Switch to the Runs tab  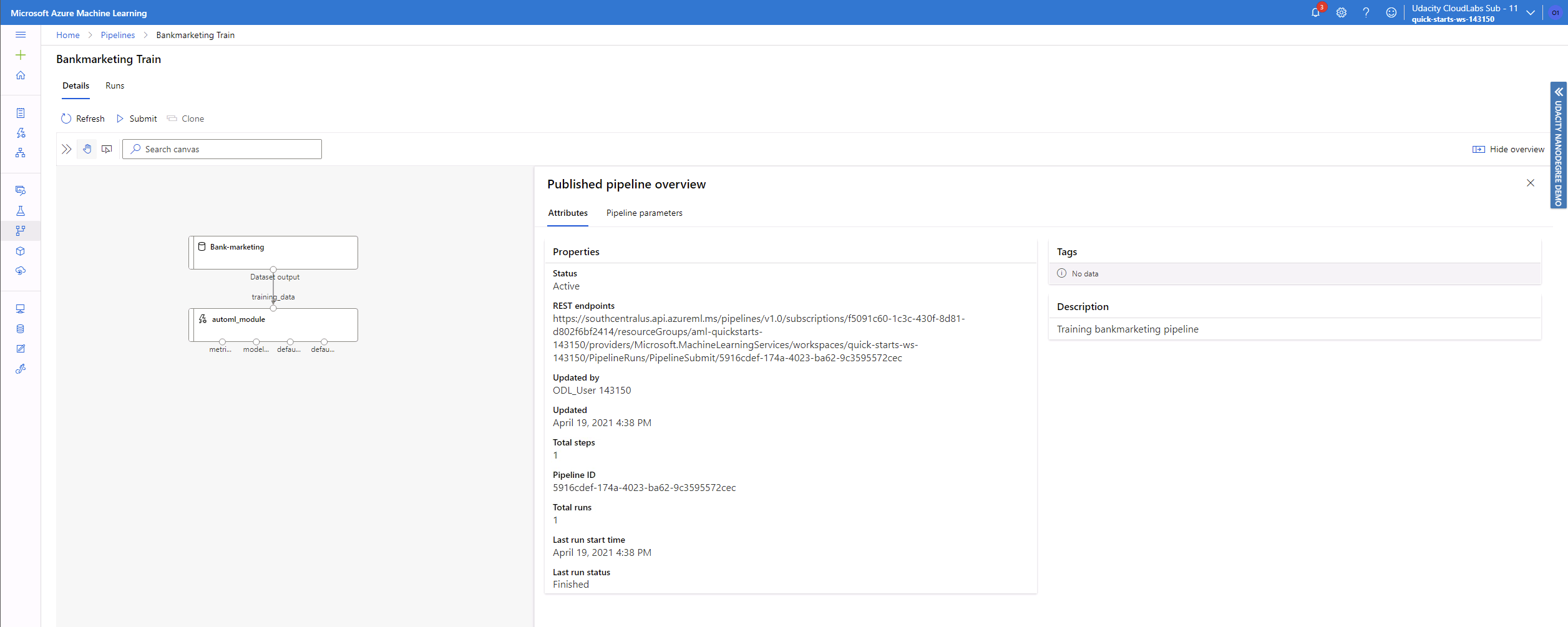tap(115, 85)
